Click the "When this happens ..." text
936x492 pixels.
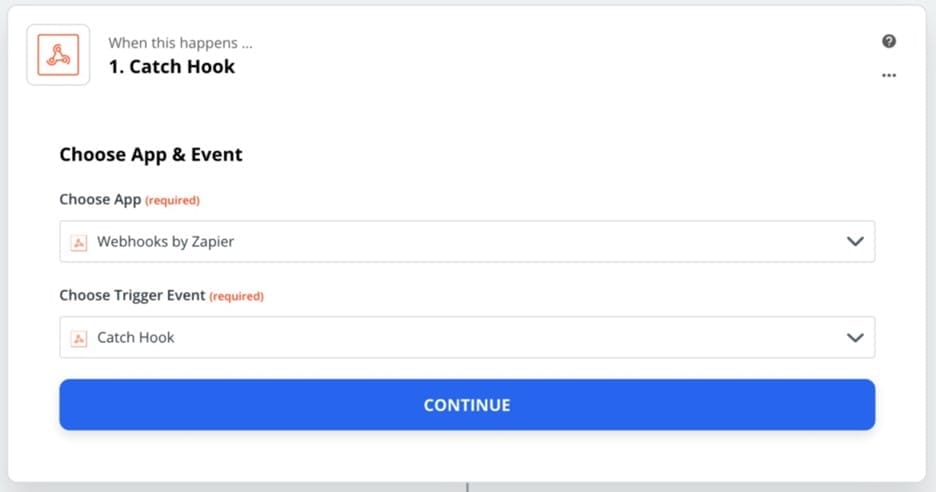(x=180, y=43)
